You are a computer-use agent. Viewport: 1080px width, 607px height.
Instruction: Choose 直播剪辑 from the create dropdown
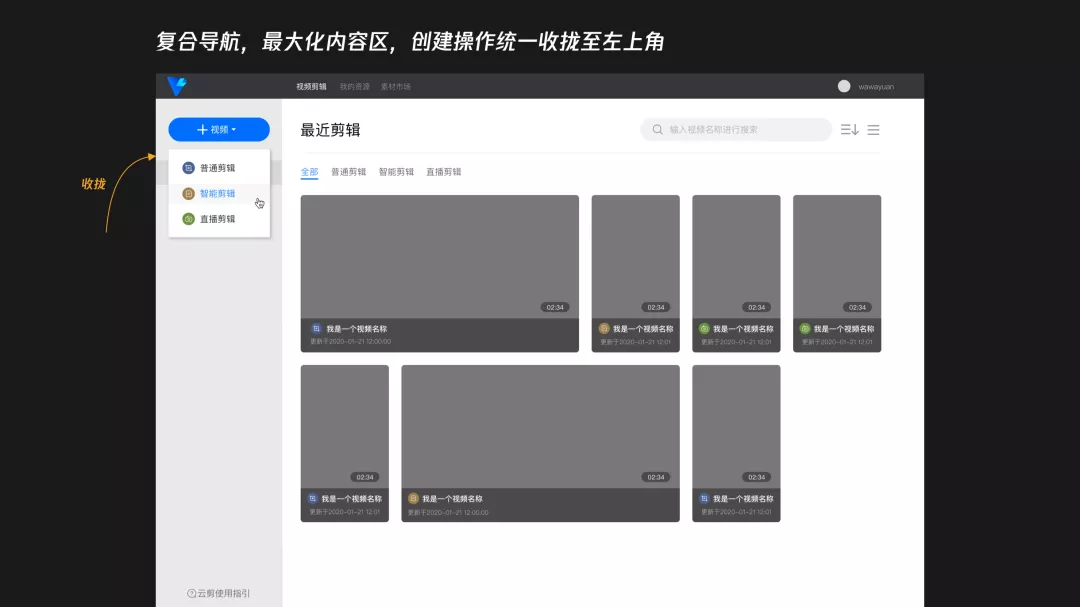pyautogui.click(x=219, y=219)
